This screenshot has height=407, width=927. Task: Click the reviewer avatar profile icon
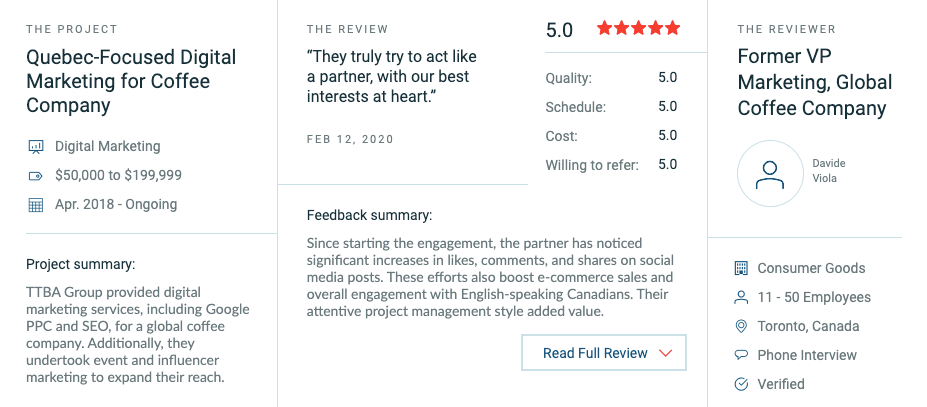(770, 173)
